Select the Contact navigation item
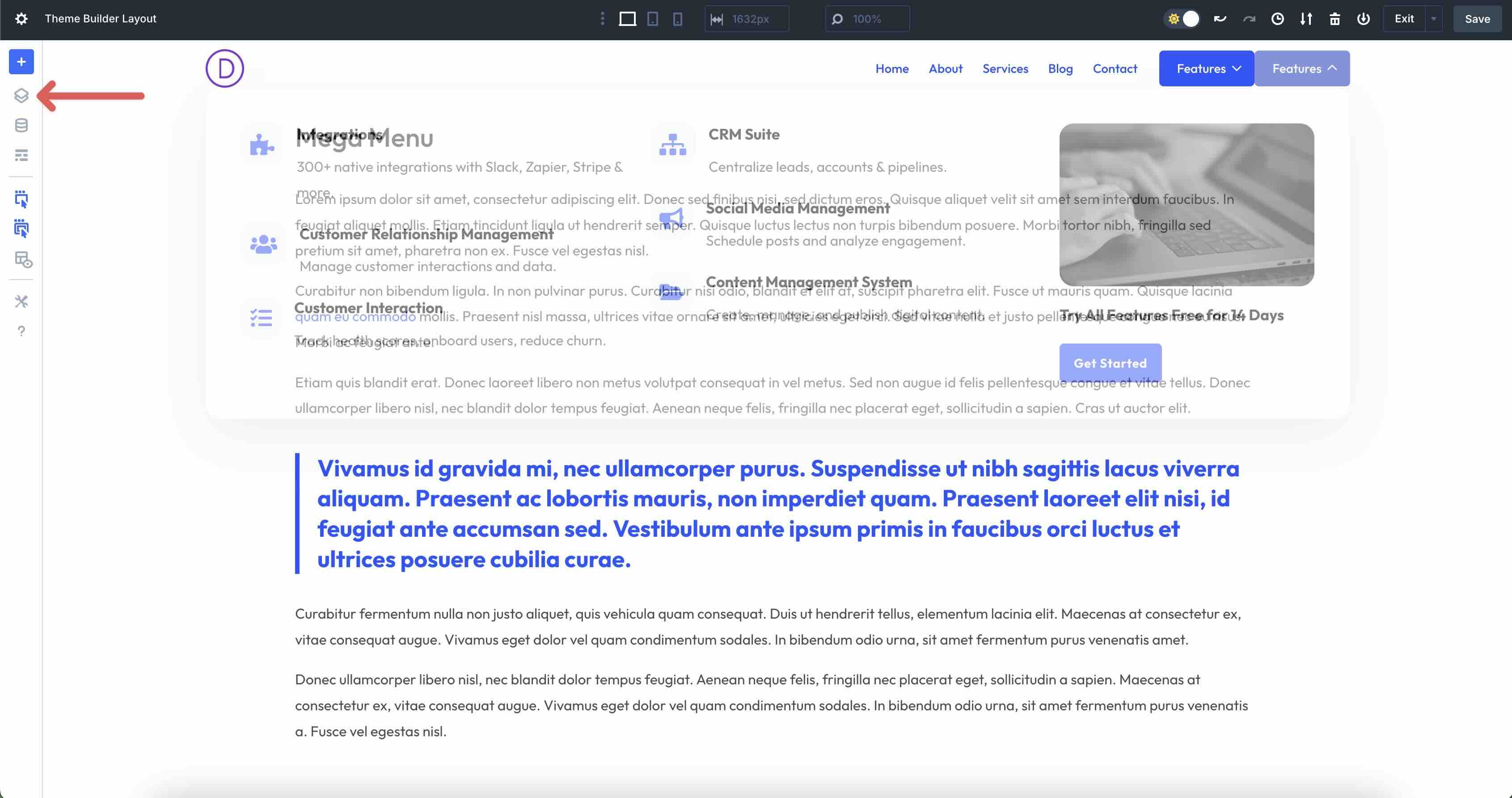Image resolution: width=1512 pixels, height=798 pixels. point(1115,68)
